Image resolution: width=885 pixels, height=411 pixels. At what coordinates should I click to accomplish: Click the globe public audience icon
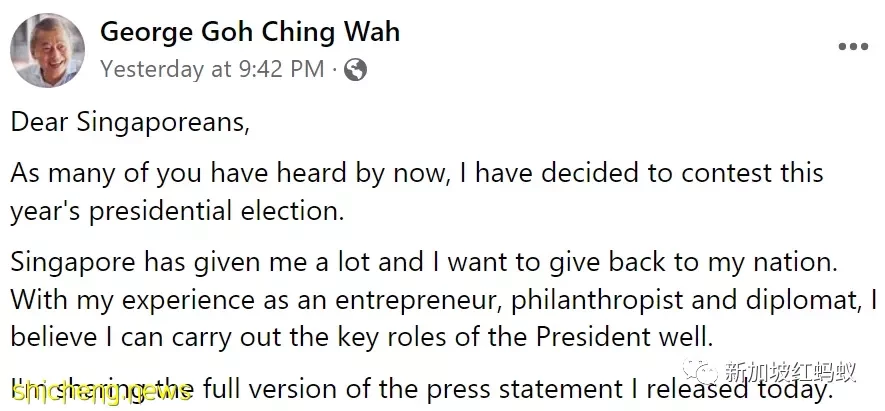tap(355, 70)
